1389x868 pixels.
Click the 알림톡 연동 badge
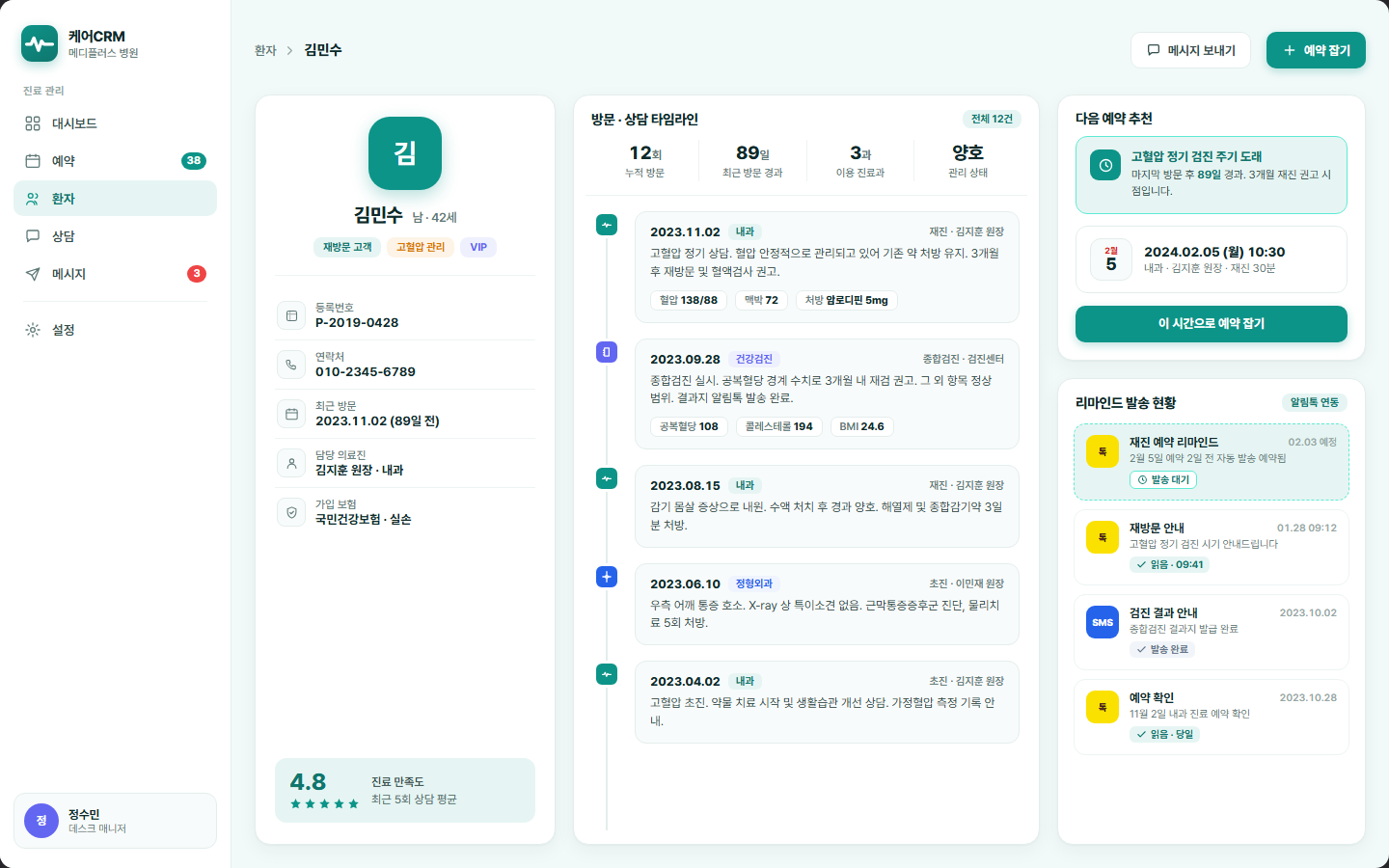pos(1315,402)
